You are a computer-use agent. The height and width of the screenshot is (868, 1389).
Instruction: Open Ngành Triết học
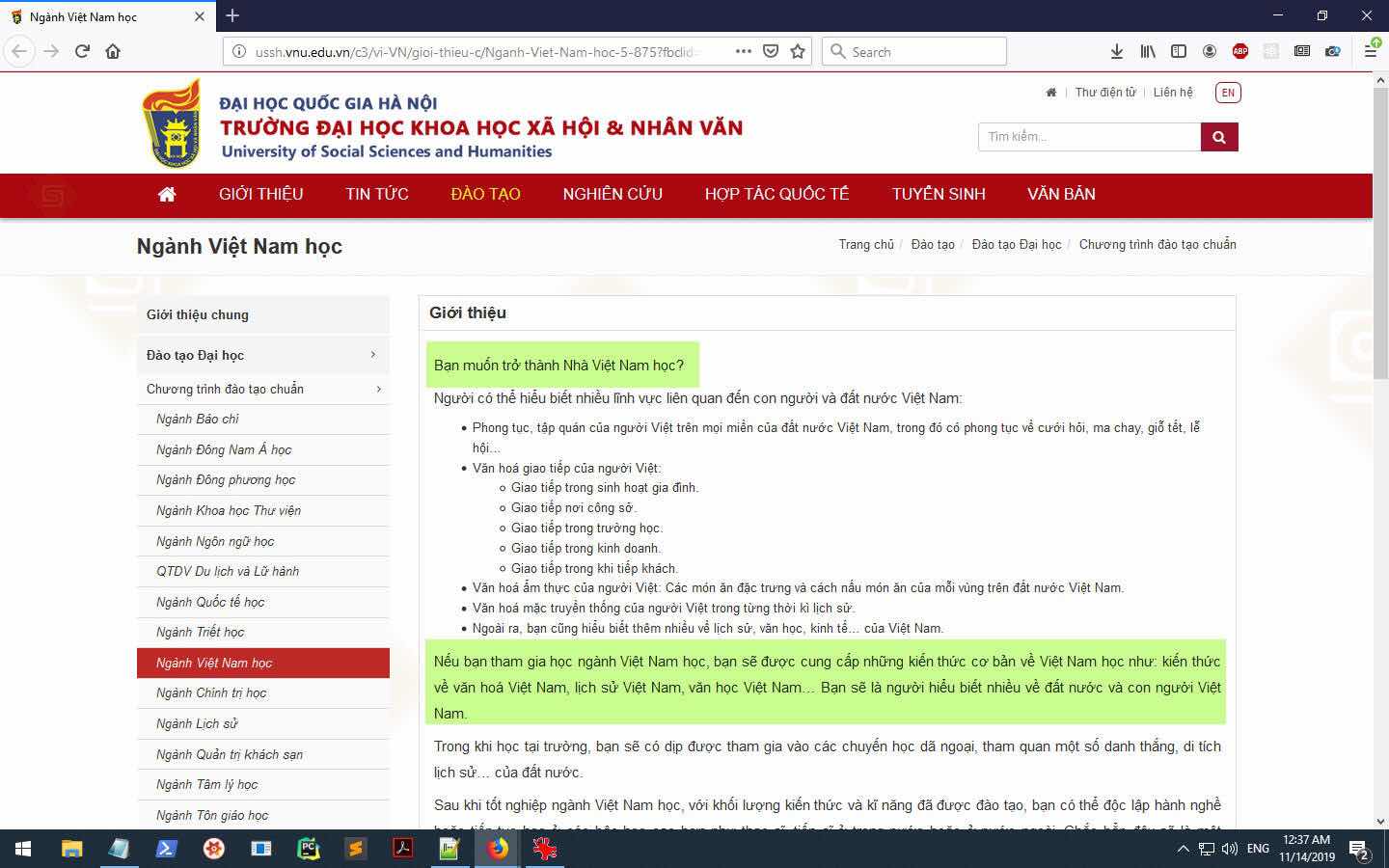pos(263,632)
